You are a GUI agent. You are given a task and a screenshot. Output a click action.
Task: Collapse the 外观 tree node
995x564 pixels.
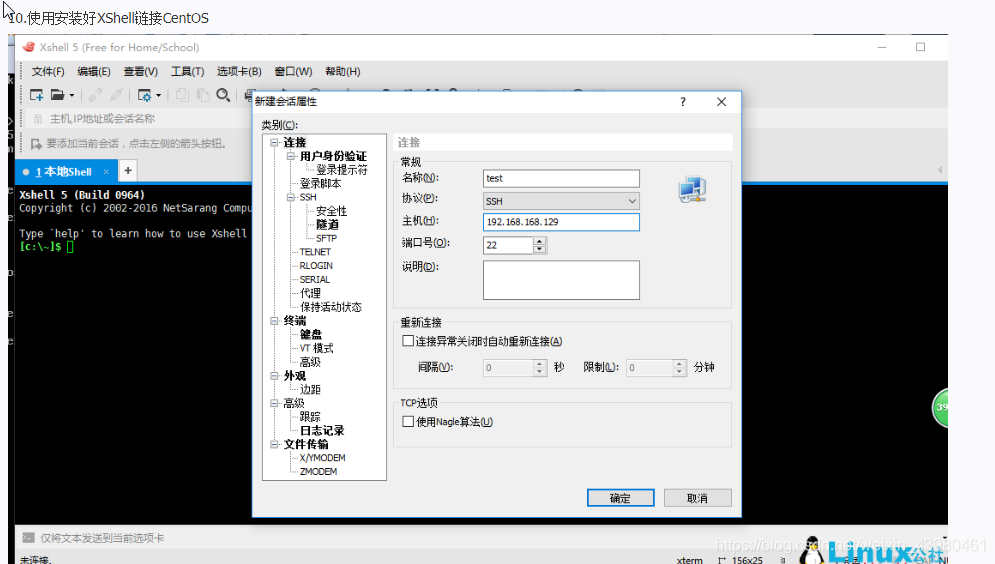[x=274, y=376]
